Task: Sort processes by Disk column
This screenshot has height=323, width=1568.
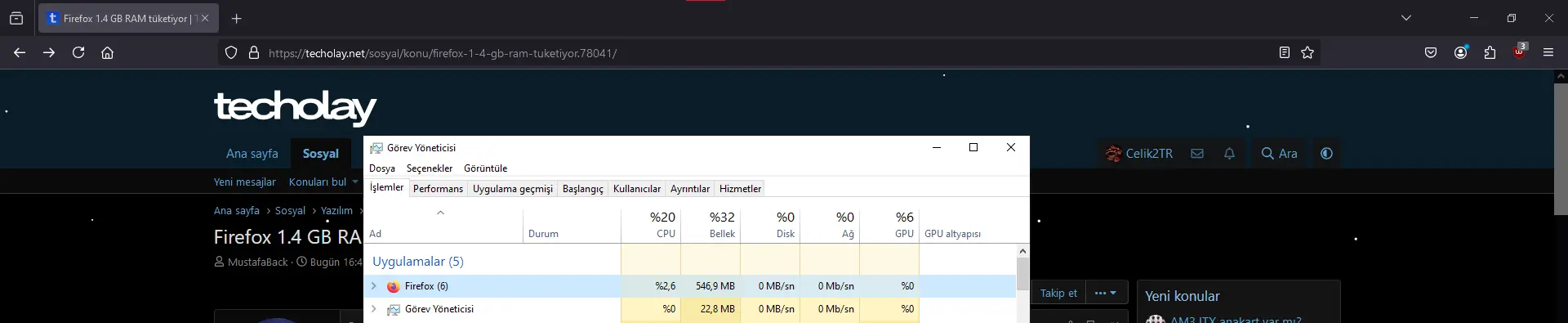Action: click(770, 225)
